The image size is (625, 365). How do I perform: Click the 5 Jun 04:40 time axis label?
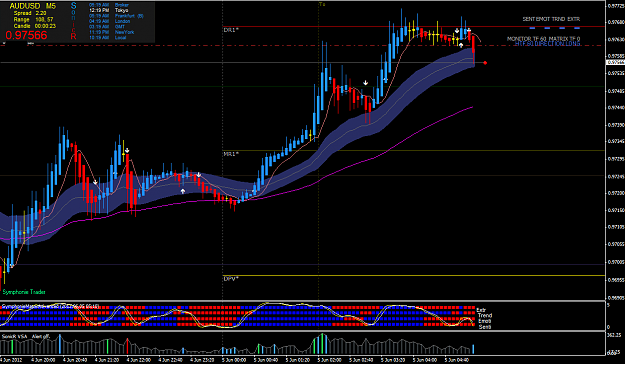[457, 360]
